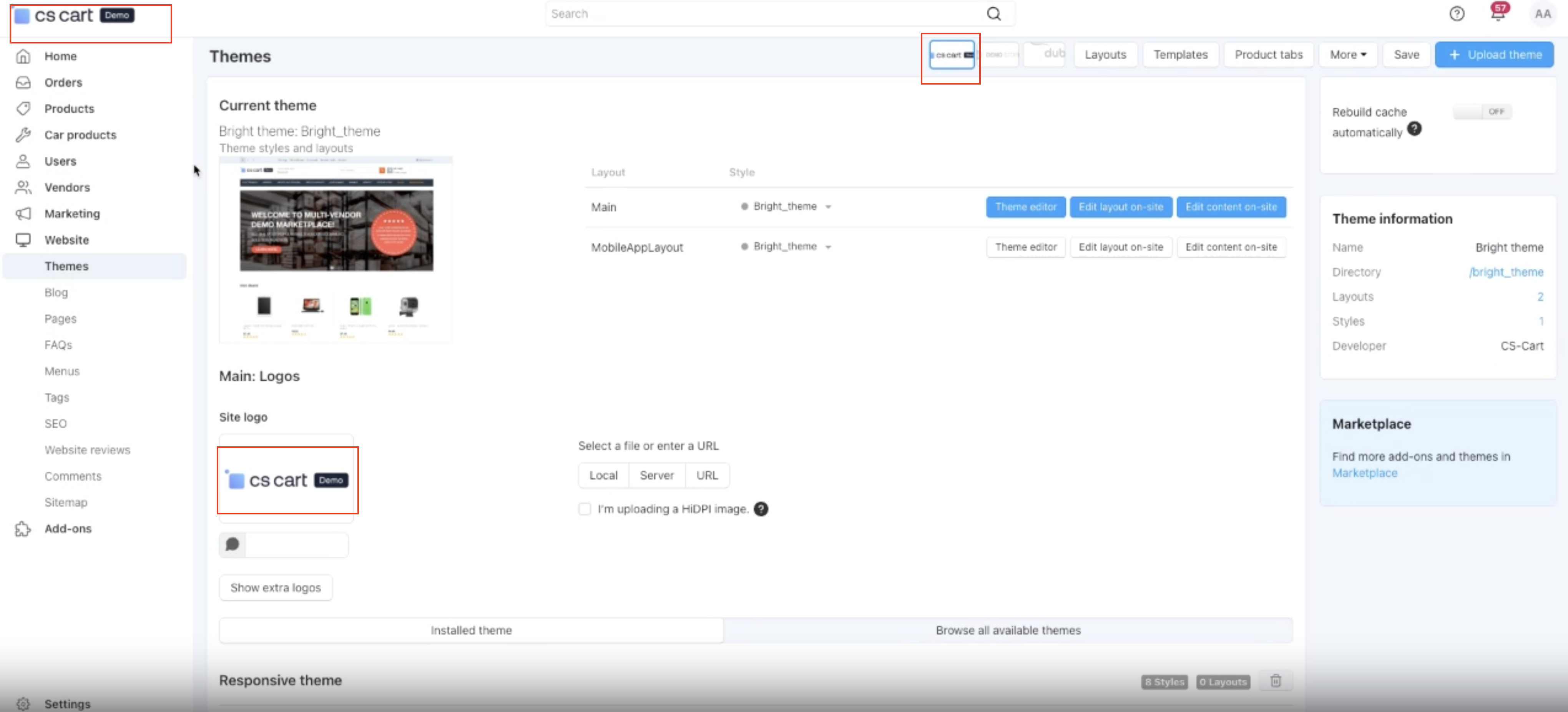The height and width of the screenshot is (712, 1568).
Task: Open Theme editor for Main layout
Action: [1026, 207]
